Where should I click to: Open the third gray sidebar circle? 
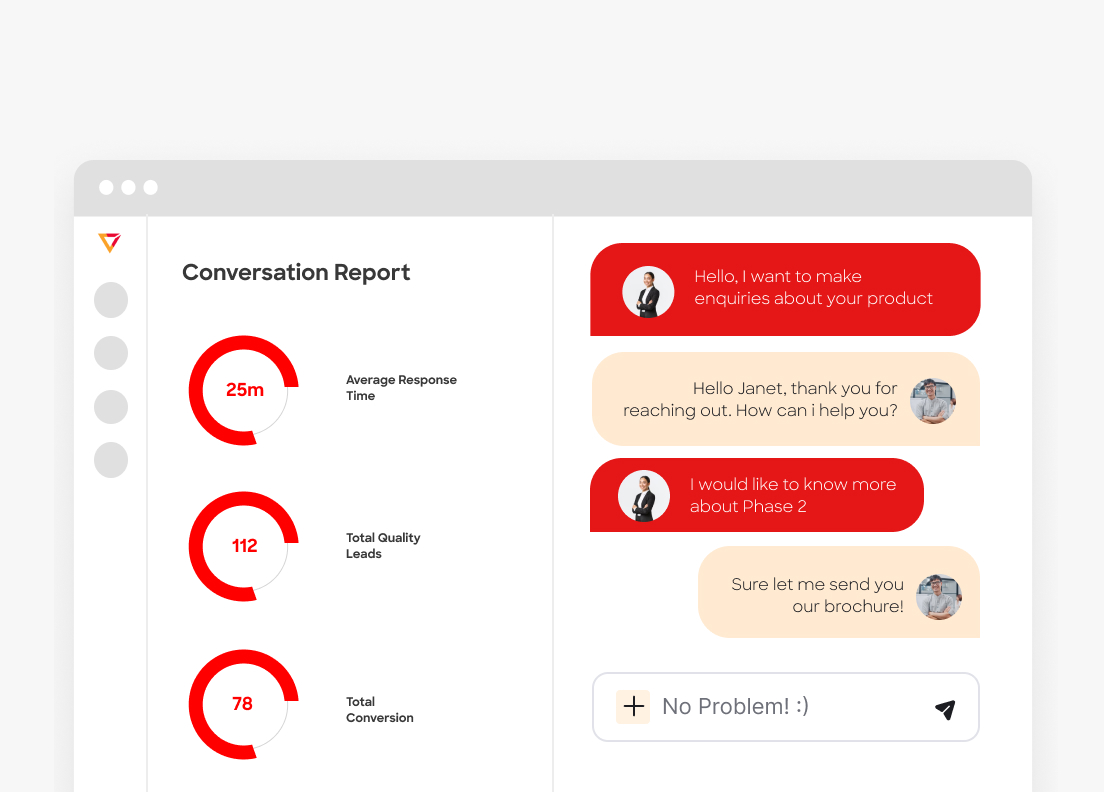111,407
